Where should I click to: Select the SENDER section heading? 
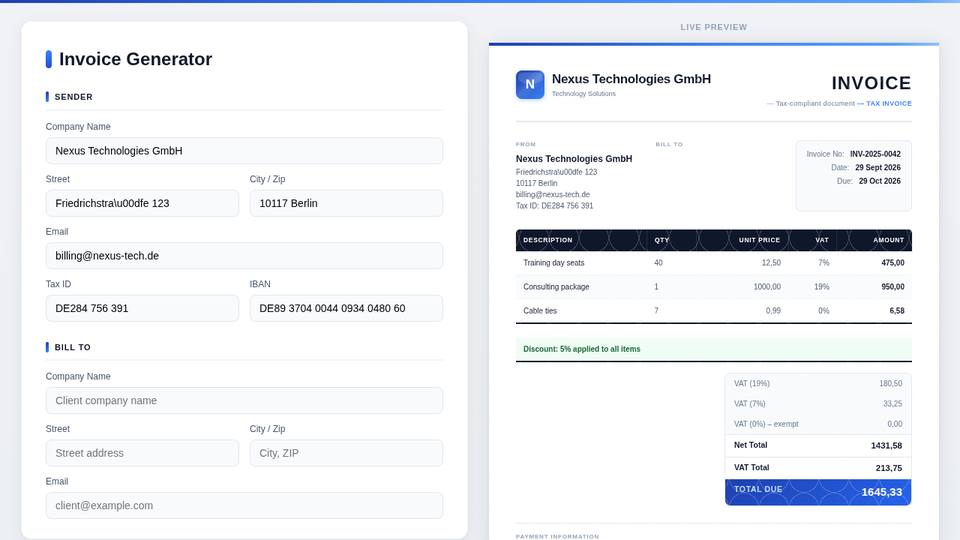[73, 97]
